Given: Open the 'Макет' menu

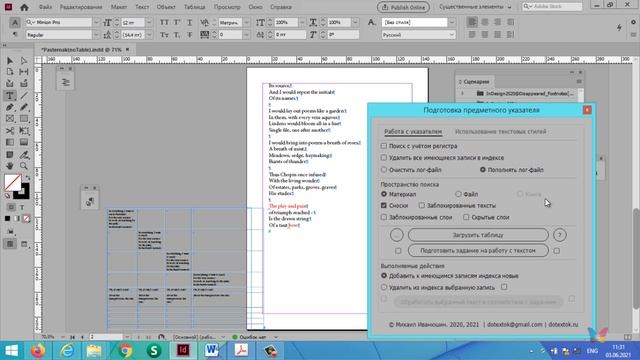Looking at the screenshot, I should 119,7.
